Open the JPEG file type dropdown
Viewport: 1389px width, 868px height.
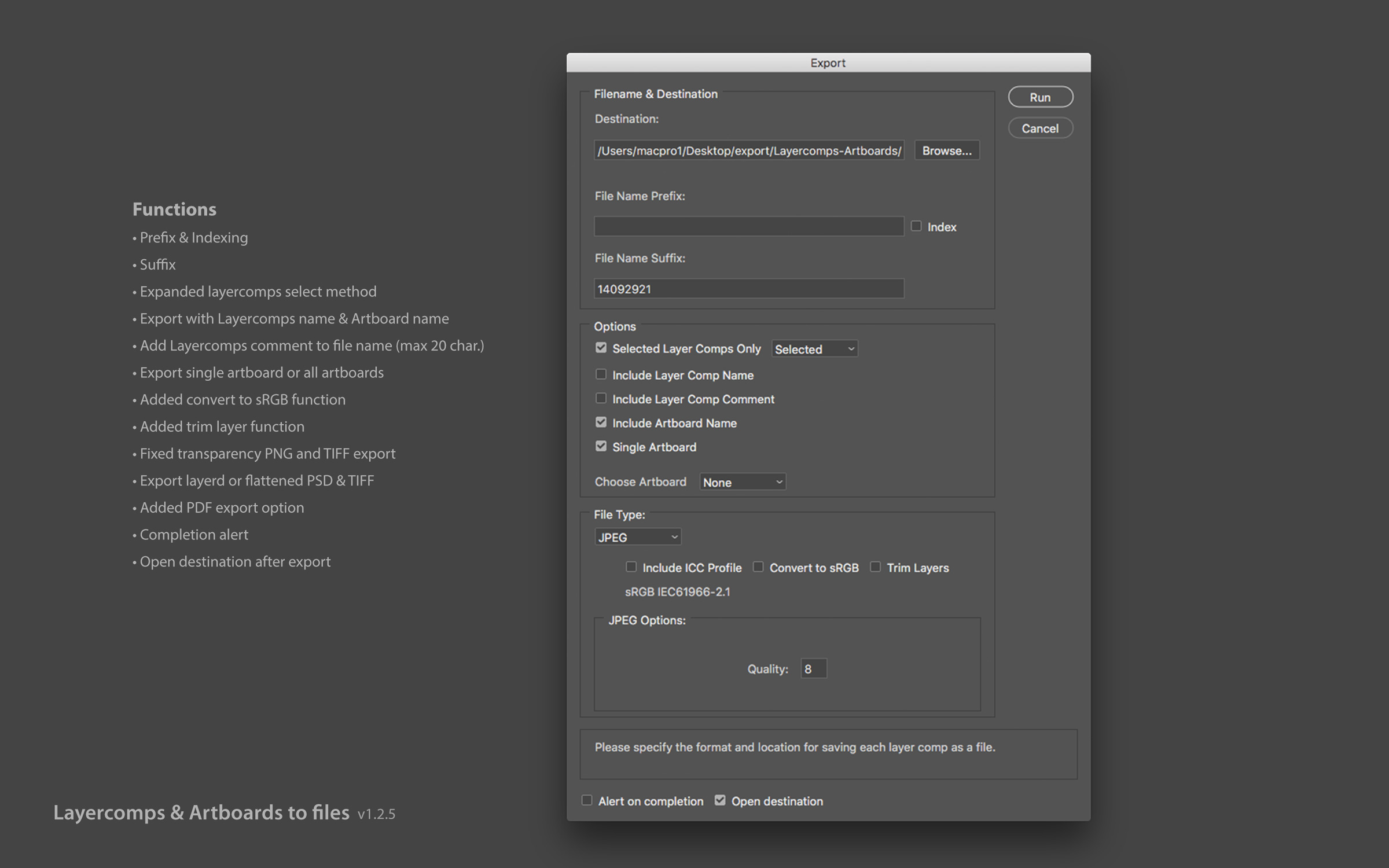(x=637, y=537)
